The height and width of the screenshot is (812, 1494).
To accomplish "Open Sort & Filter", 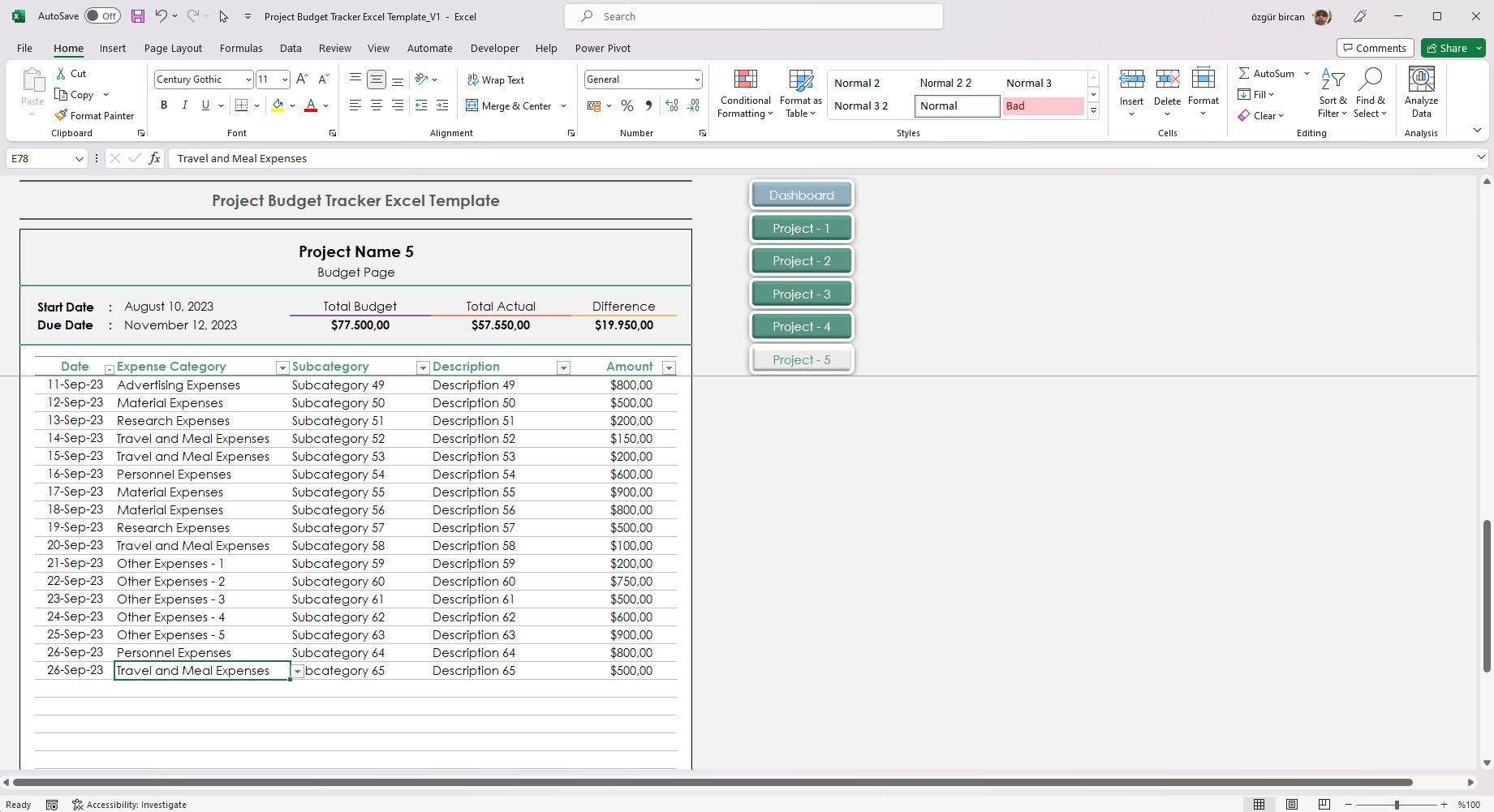I will pos(1332,92).
